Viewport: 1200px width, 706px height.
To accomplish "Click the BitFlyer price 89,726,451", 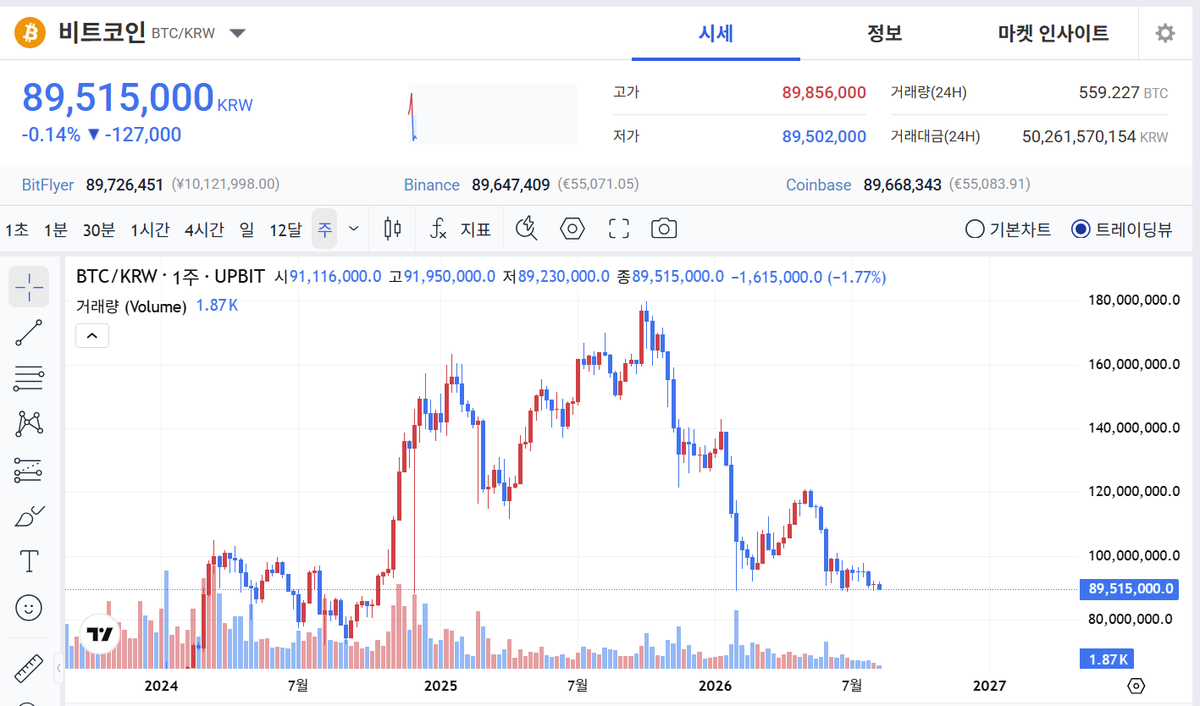I will pyautogui.click(x=124, y=185).
